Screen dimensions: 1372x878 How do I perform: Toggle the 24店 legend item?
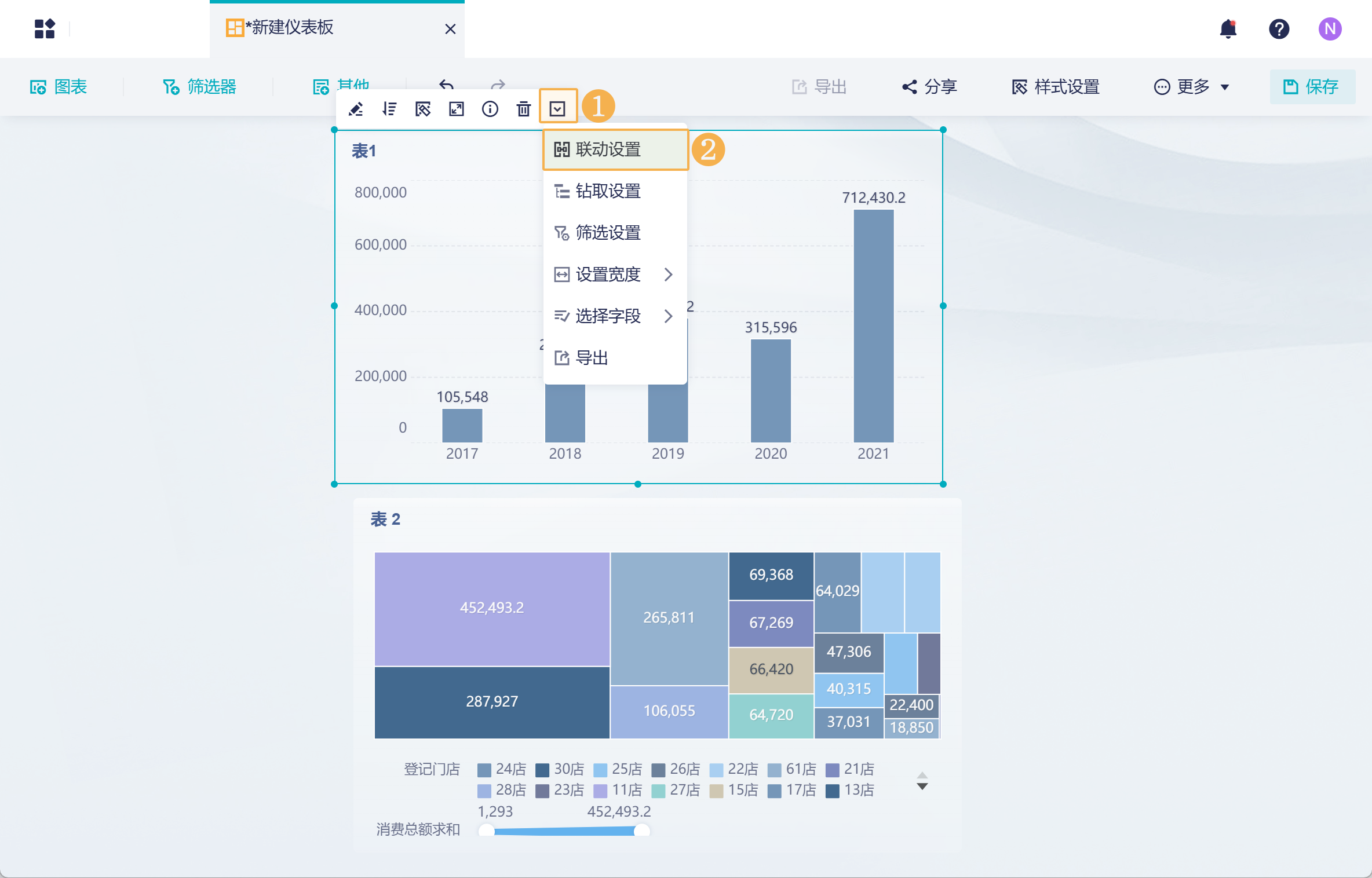tap(502, 769)
